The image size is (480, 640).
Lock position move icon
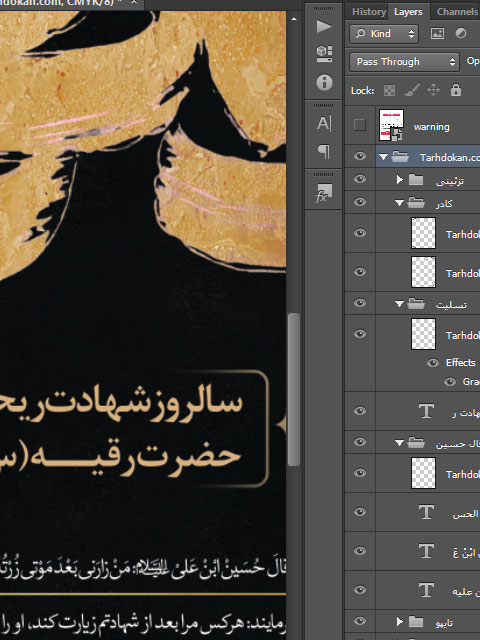click(433, 90)
